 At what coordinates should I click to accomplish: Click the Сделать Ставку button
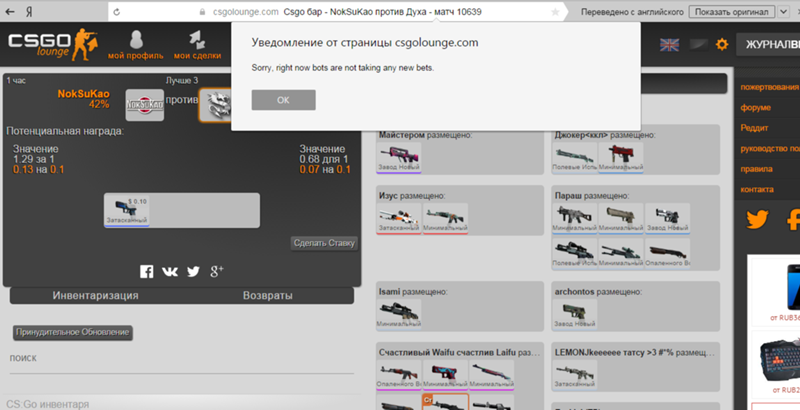point(324,243)
